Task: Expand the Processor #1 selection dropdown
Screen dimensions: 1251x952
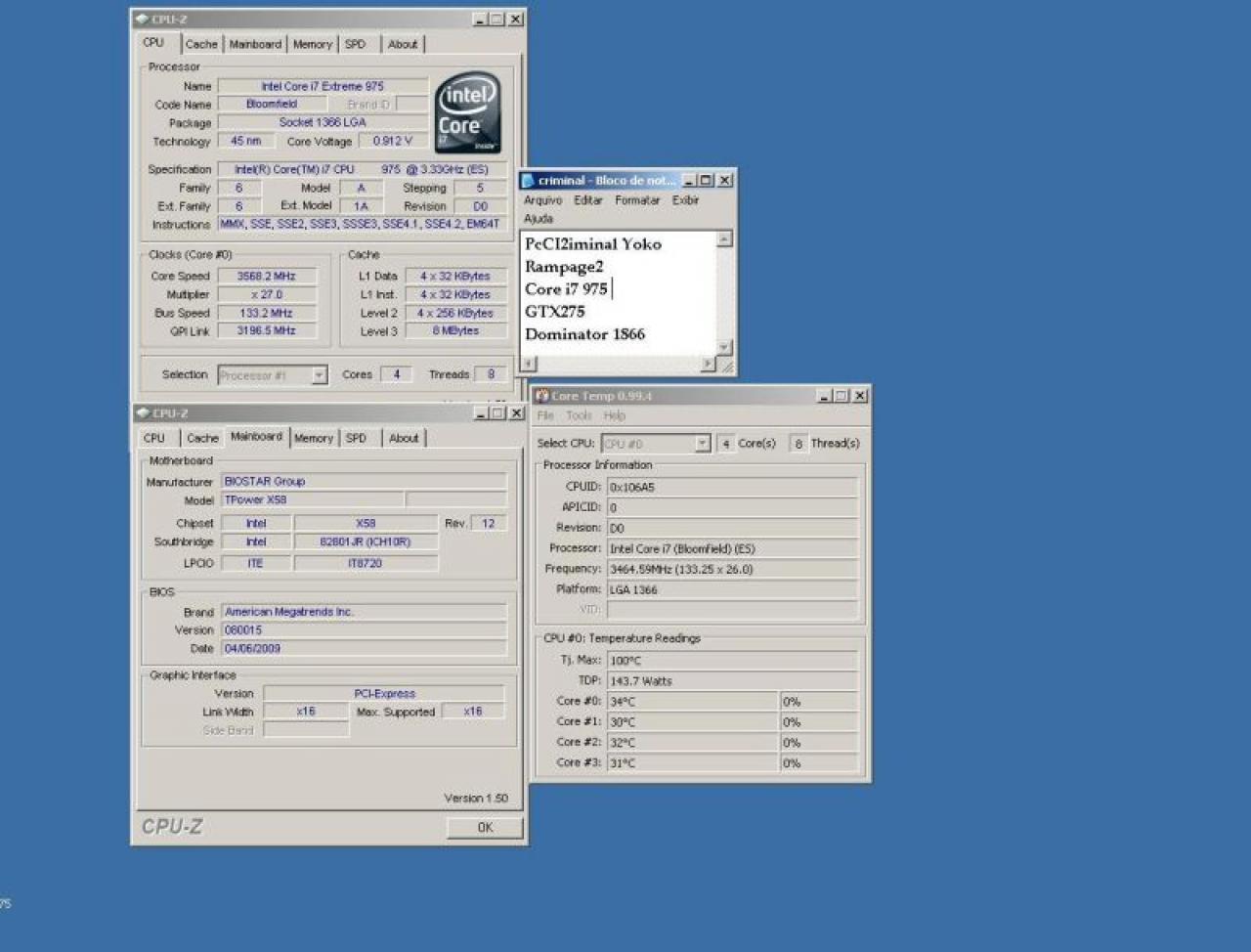Action: coord(319,375)
